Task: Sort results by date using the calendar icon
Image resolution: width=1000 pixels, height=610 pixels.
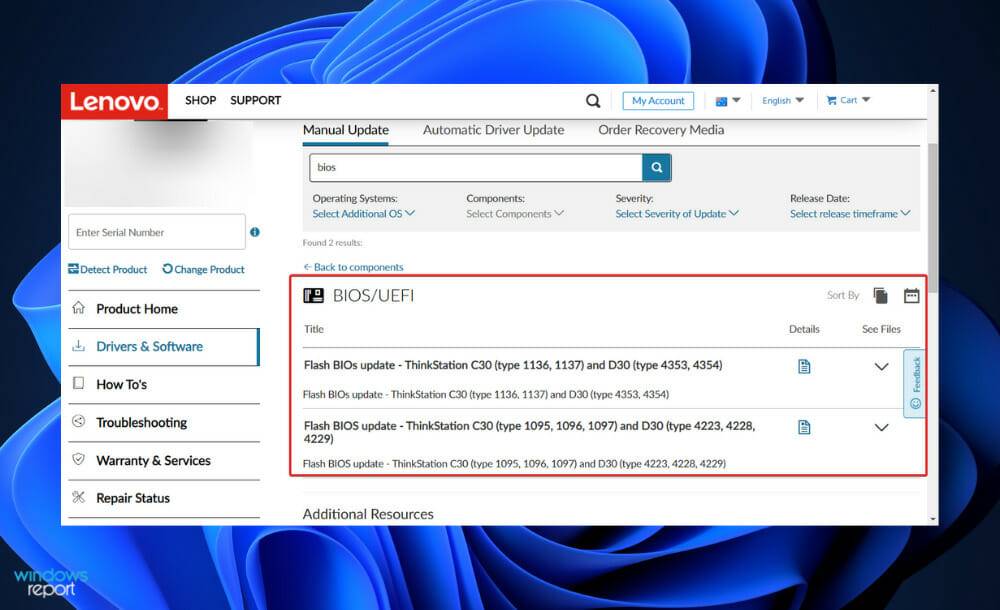Action: coord(911,294)
